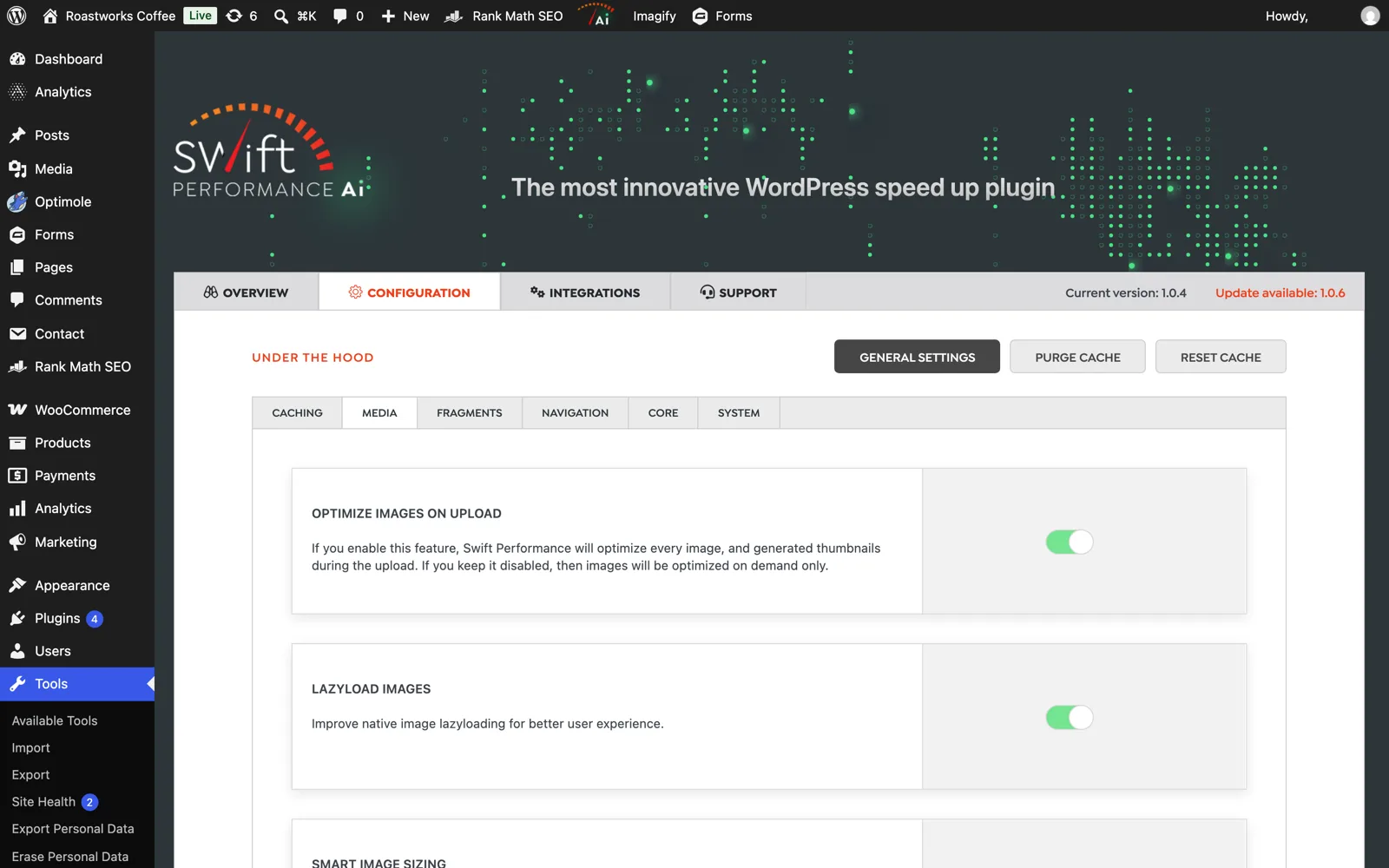Image resolution: width=1389 pixels, height=868 pixels.
Task: Open the Tools menu in sidebar
Action: 77,684
